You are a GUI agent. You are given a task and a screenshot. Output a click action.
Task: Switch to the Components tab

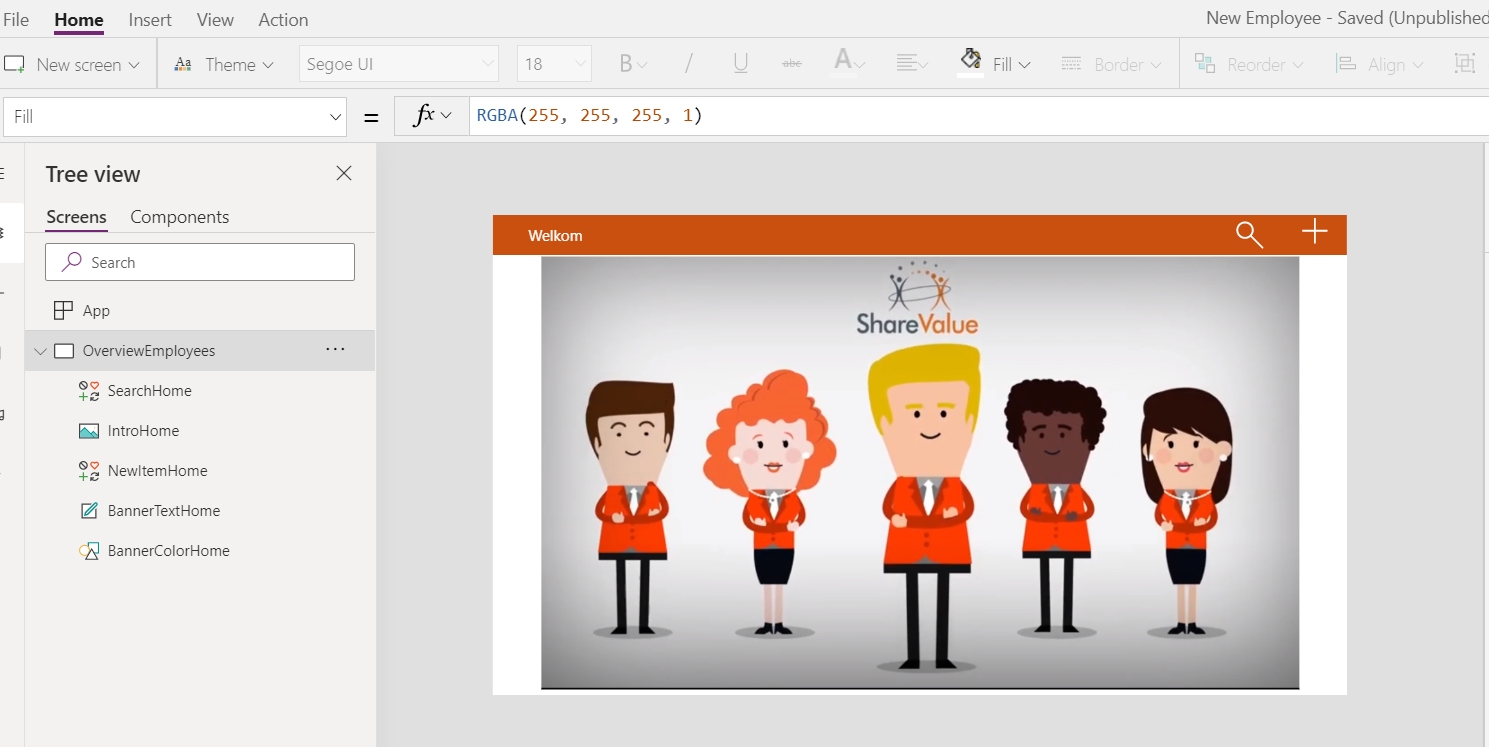180,217
